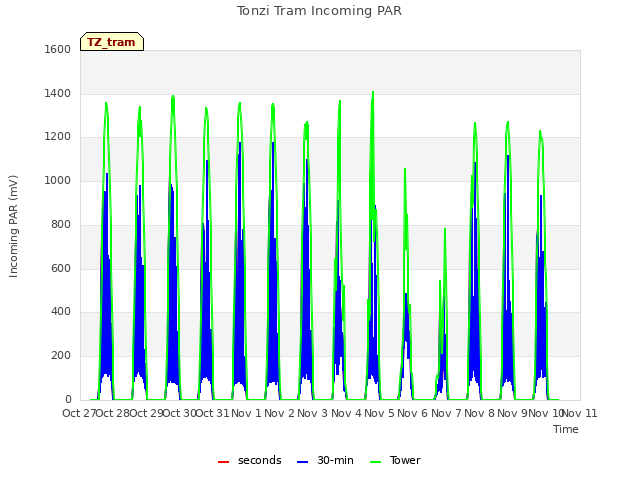The height and width of the screenshot is (480, 640).
Task: Click the 'Time' x-axis label
Action: coord(566,429)
